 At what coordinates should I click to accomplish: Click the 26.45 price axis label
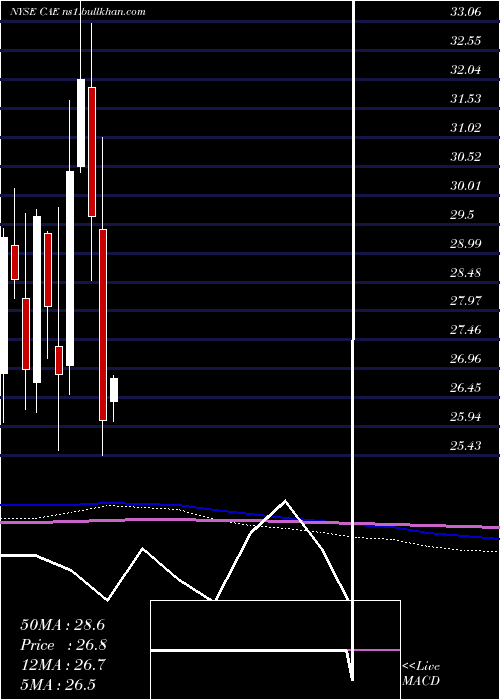click(x=466, y=388)
